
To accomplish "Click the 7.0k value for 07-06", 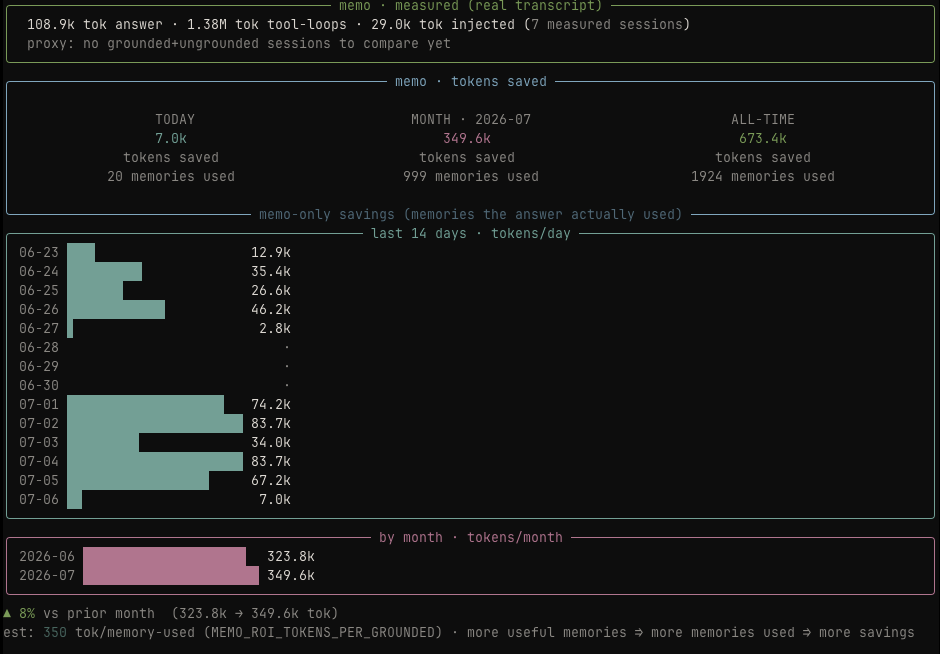I will click(275, 499).
